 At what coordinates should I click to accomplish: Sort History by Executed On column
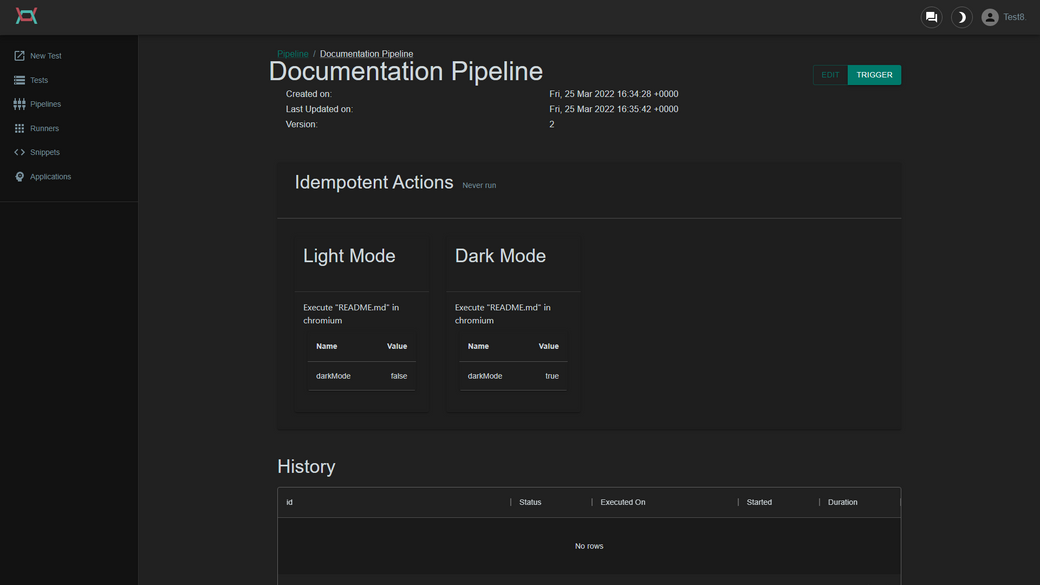pyautogui.click(x=622, y=502)
